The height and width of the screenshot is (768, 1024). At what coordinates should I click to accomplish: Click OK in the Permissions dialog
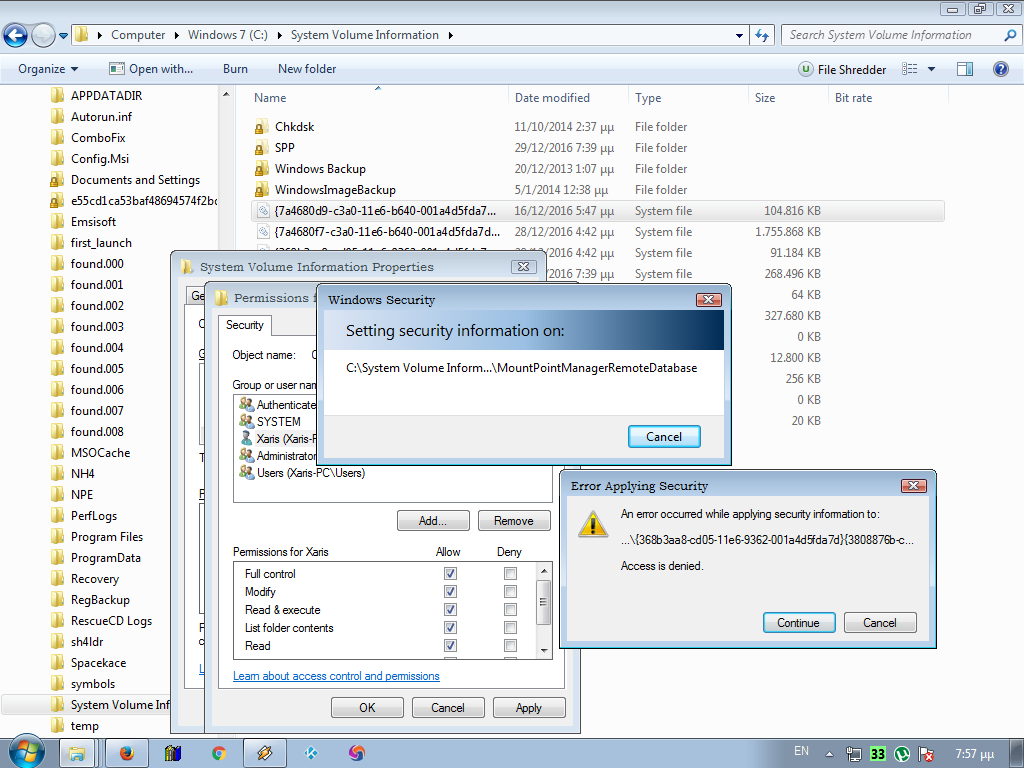367,708
